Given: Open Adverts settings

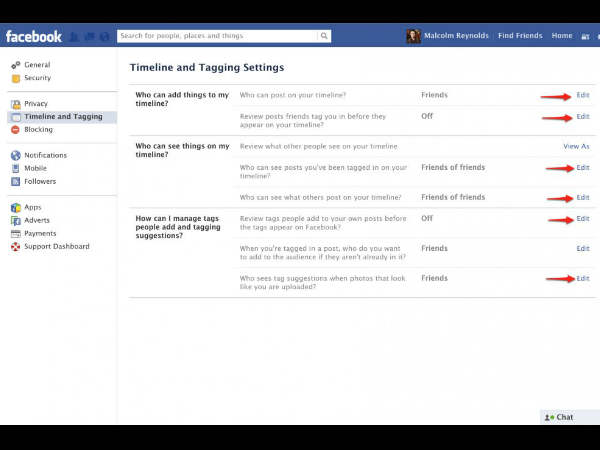Looking at the screenshot, I should 37,220.
